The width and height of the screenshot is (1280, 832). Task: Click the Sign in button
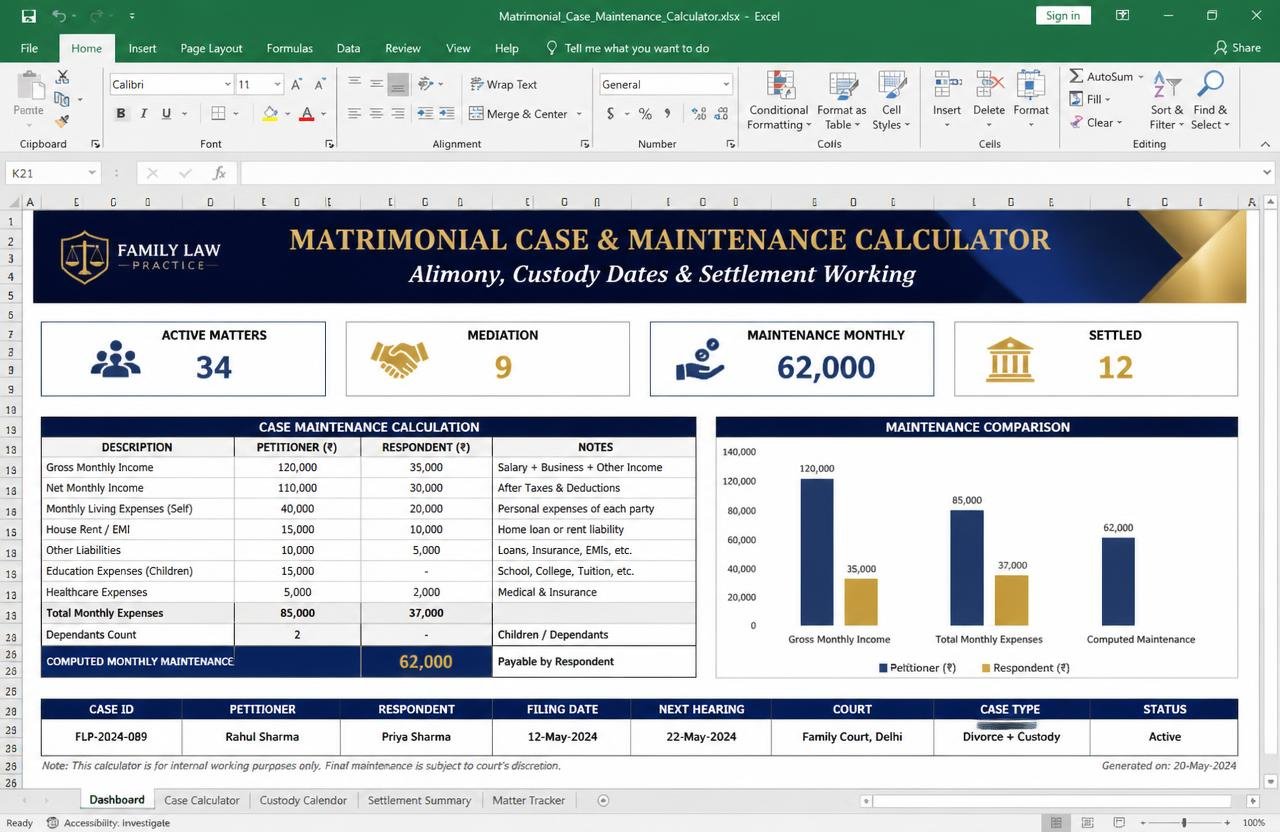[x=1062, y=16]
